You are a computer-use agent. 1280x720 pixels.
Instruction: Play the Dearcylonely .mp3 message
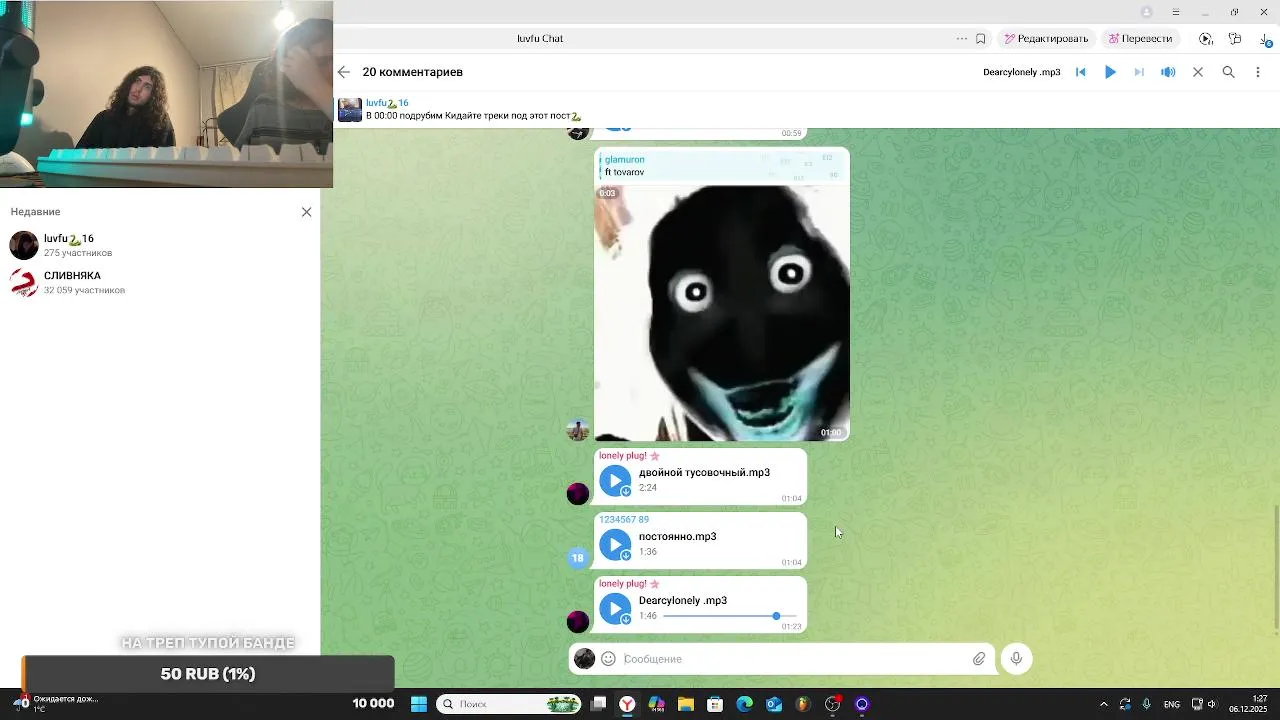pyautogui.click(x=615, y=608)
